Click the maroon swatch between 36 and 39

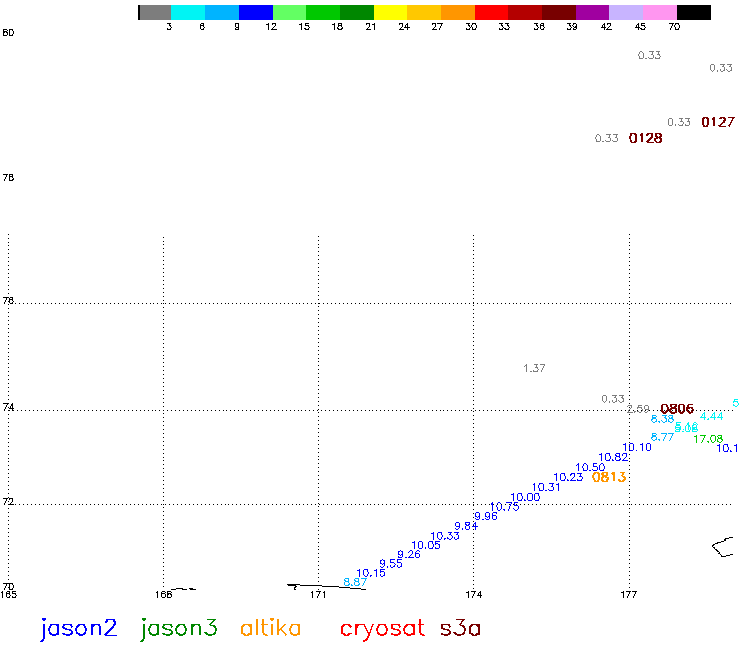click(x=559, y=12)
